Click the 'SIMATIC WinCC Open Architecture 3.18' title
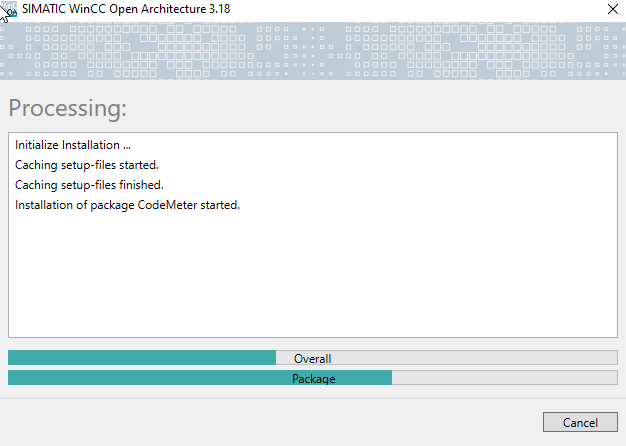626x446 pixels. (126, 9)
